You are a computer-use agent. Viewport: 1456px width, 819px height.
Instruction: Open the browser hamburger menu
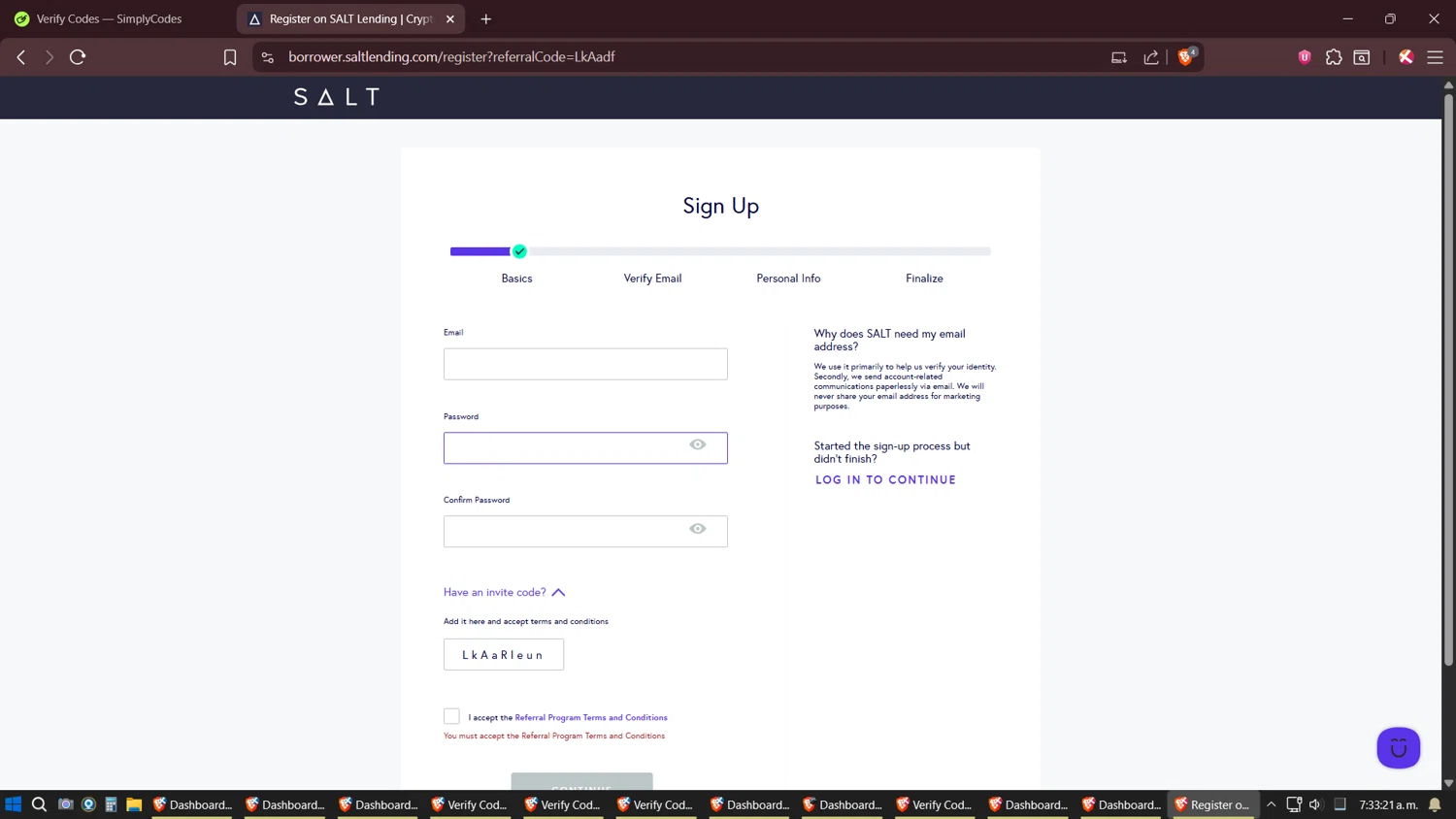click(x=1435, y=57)
